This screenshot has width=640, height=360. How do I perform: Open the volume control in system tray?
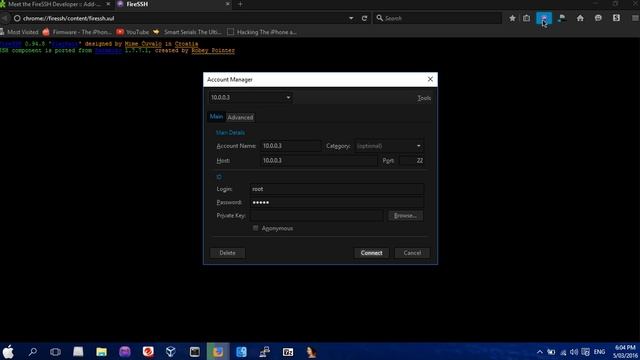574,352
